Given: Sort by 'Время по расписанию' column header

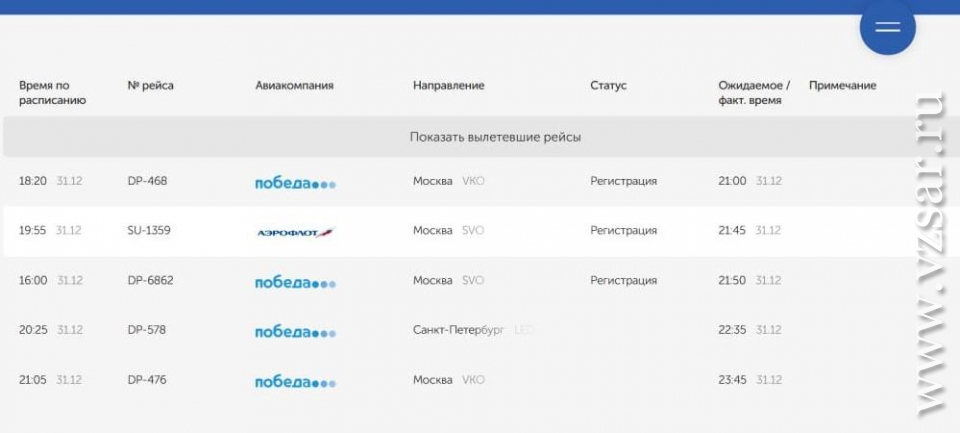Looking at the screenshot, I should click(x=52, y=93).
